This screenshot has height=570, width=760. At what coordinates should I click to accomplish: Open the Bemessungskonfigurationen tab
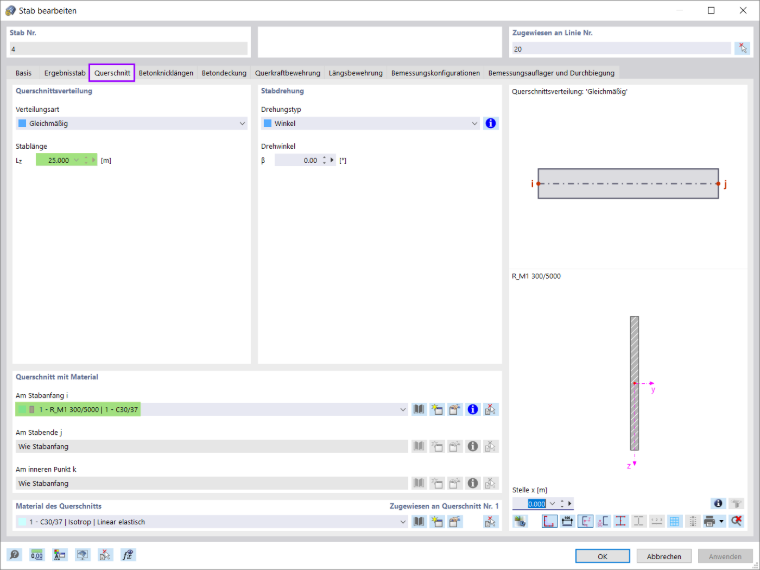[435, 73]
